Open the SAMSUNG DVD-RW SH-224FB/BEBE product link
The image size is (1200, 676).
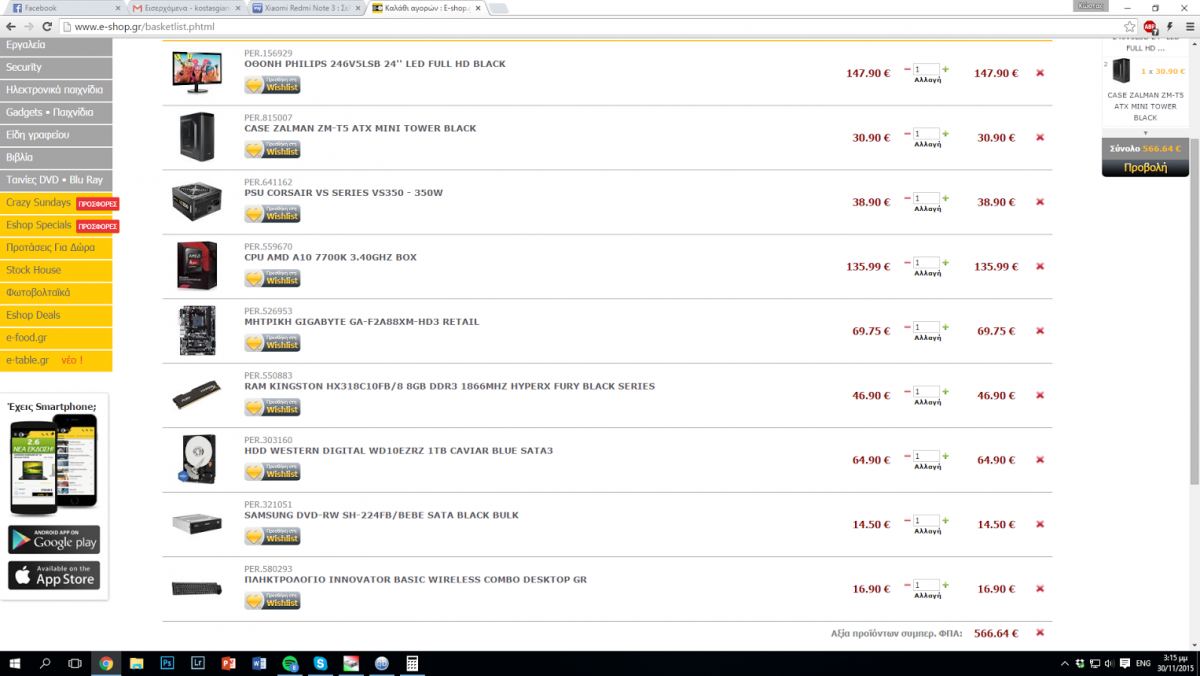[381, 515]
